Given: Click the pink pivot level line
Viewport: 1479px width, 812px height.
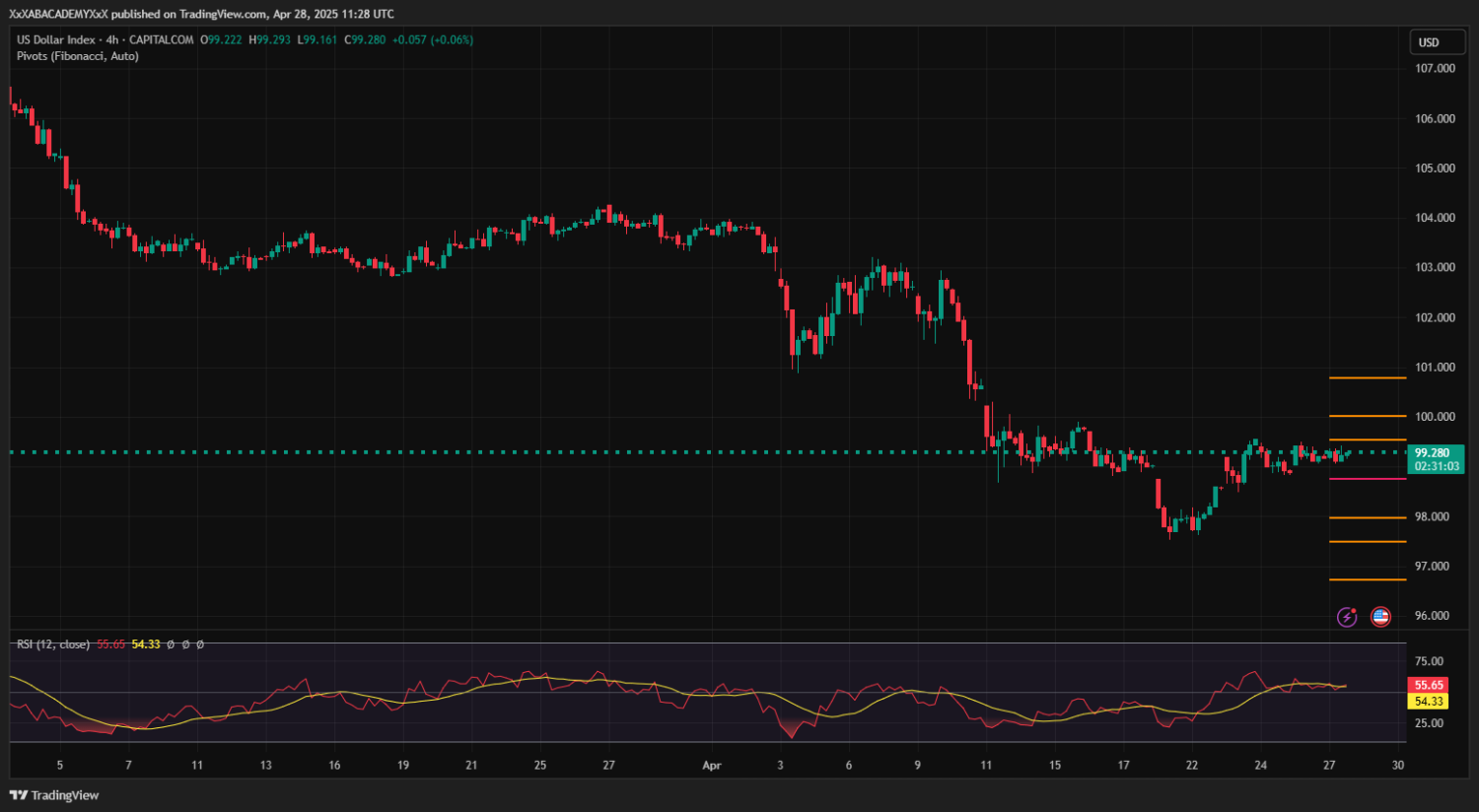Looking at the screenshot, I should coord(1368,479).
